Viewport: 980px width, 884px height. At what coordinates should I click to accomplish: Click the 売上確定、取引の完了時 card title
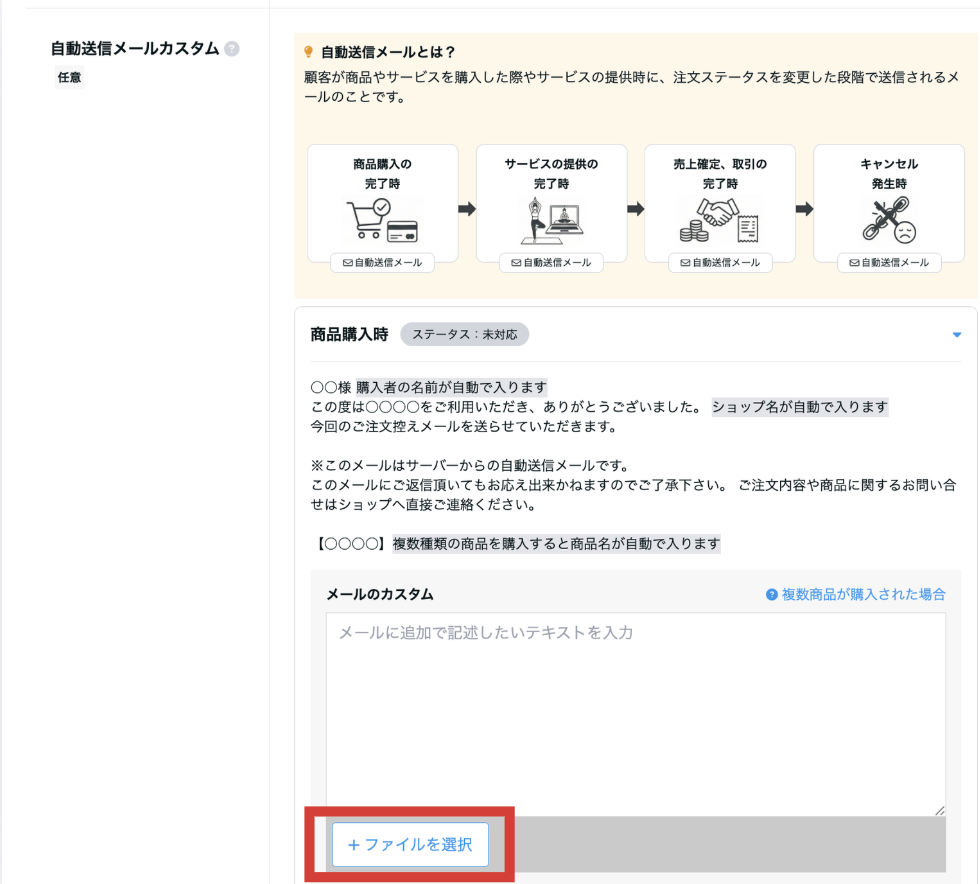[720, 174]
